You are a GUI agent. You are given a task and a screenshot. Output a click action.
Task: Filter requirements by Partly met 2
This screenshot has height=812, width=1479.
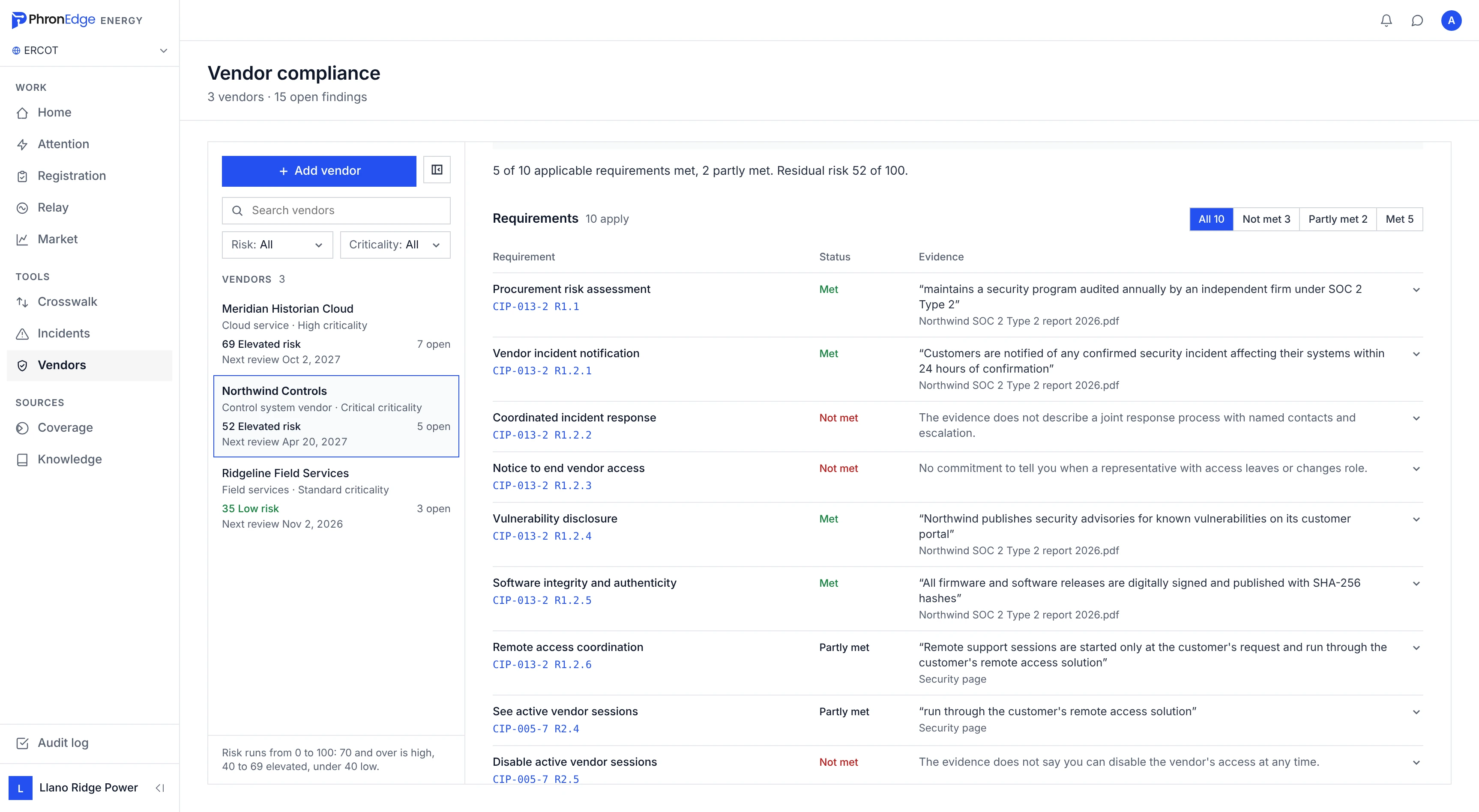[x=1338, y=219]
